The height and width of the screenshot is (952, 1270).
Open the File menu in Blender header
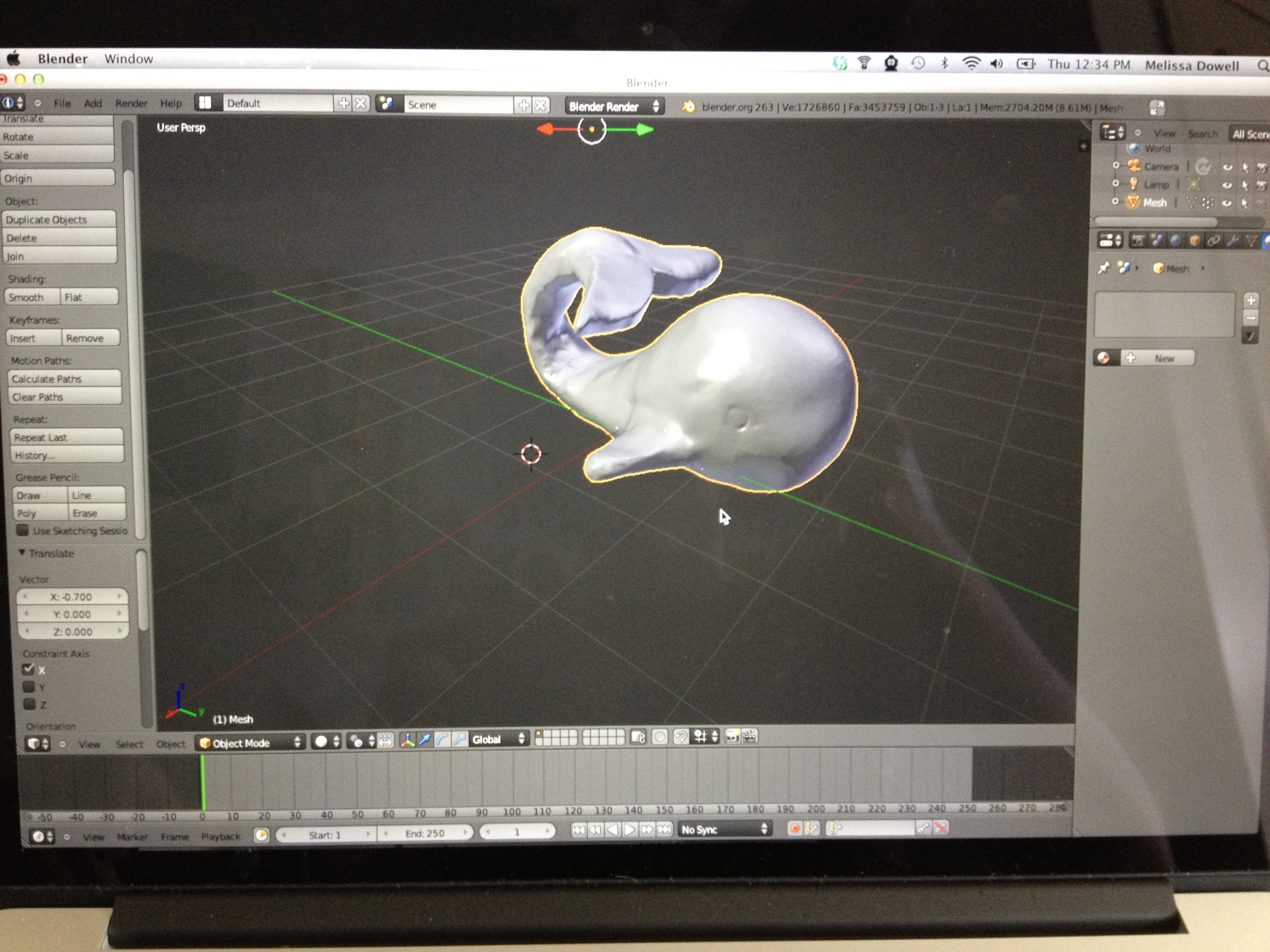(x=62, y=103)
